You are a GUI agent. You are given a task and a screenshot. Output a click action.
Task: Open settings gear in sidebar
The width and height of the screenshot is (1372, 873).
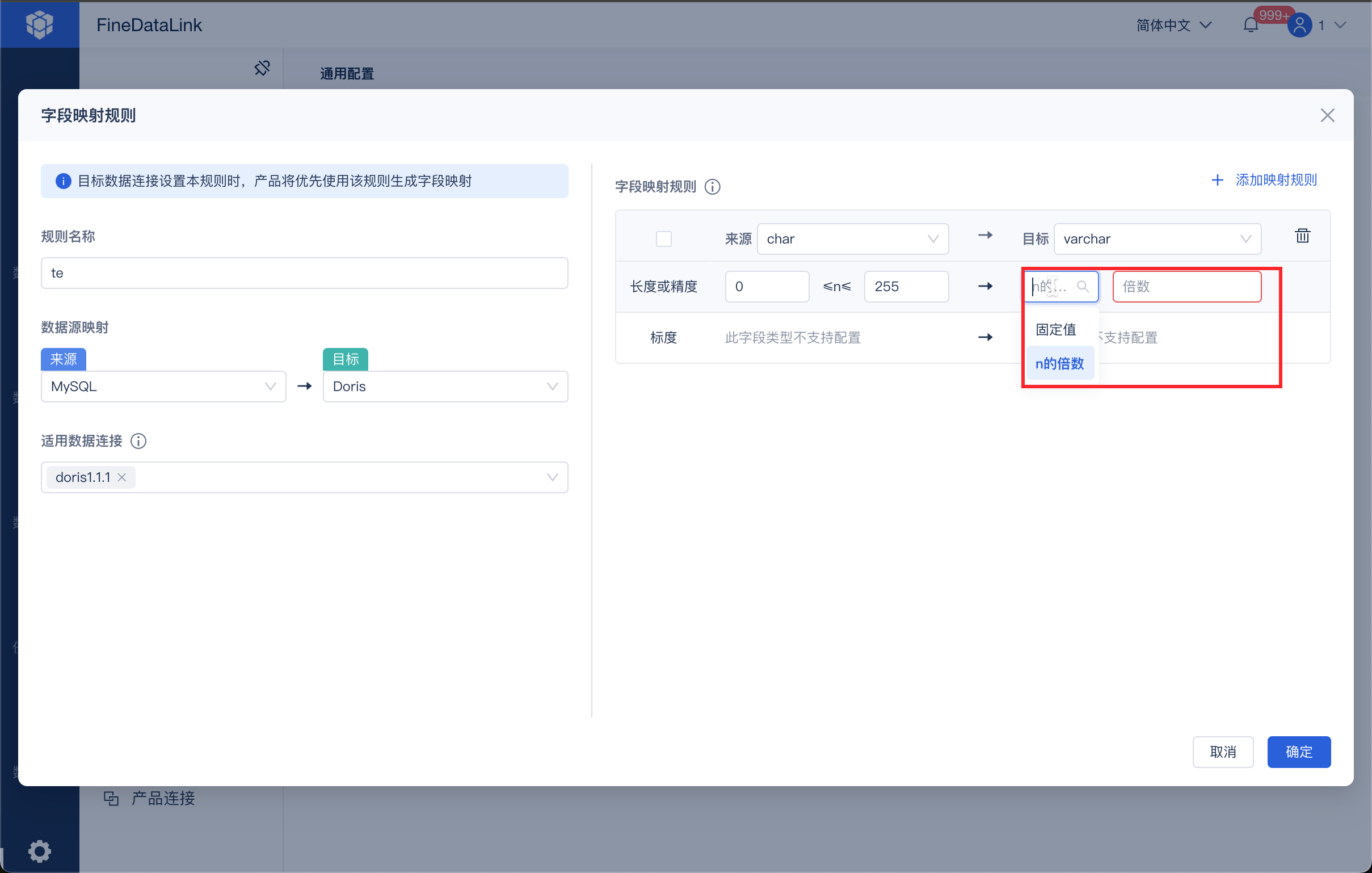click(x=39, y=851)
